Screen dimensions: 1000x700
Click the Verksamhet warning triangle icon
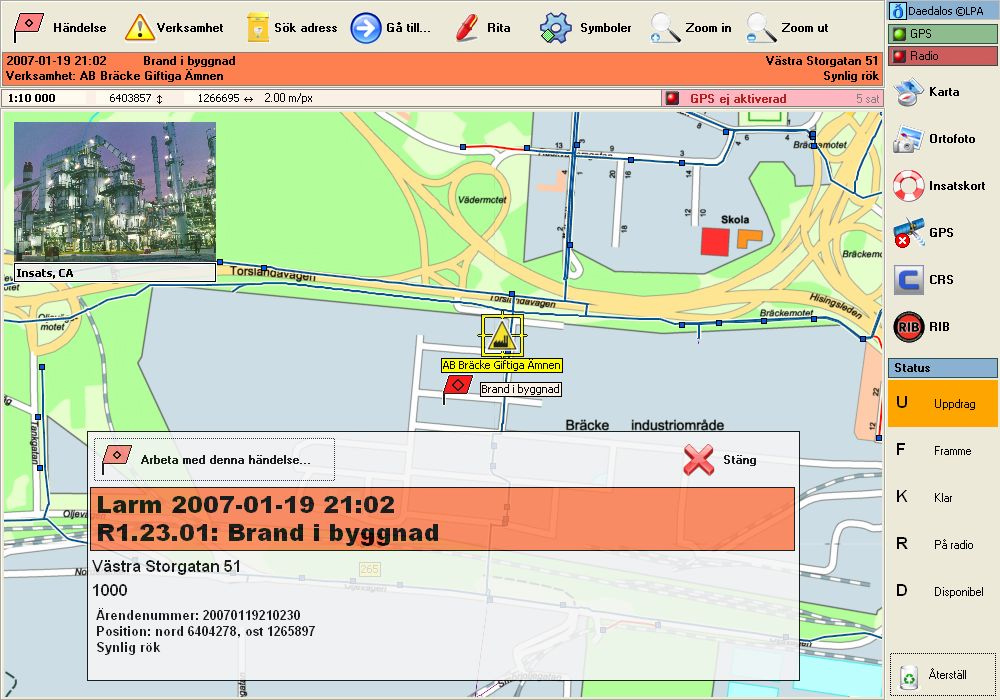[139, 27]
